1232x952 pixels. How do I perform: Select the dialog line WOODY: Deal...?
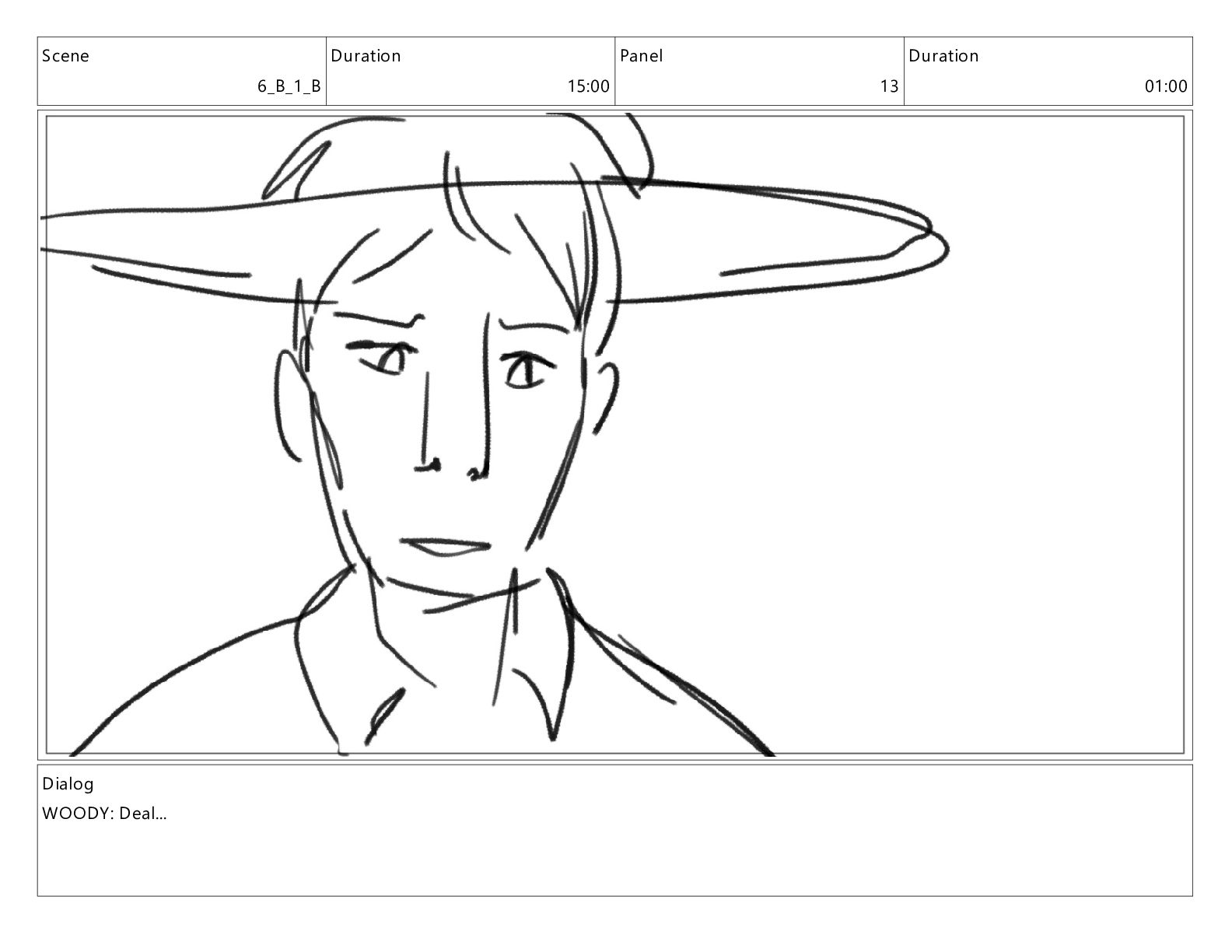point(104,814)
